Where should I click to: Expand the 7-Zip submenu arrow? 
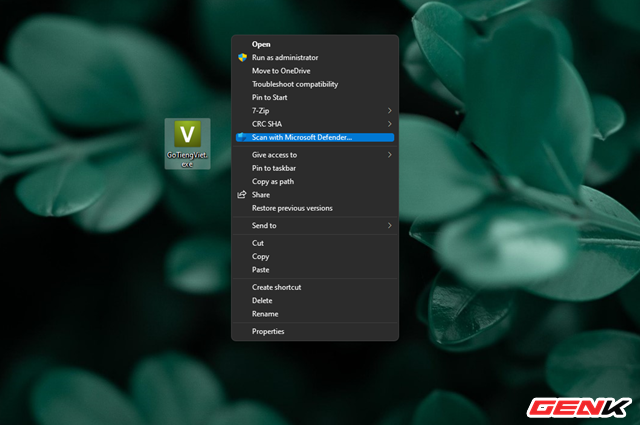389,111
